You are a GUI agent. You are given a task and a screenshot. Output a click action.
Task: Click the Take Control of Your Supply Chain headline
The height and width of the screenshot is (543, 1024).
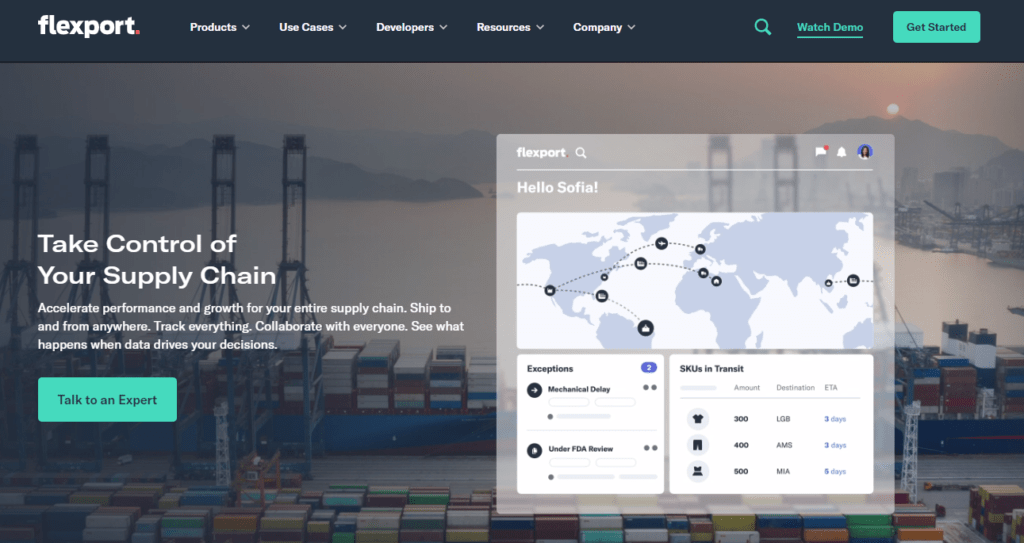[157, 259]
